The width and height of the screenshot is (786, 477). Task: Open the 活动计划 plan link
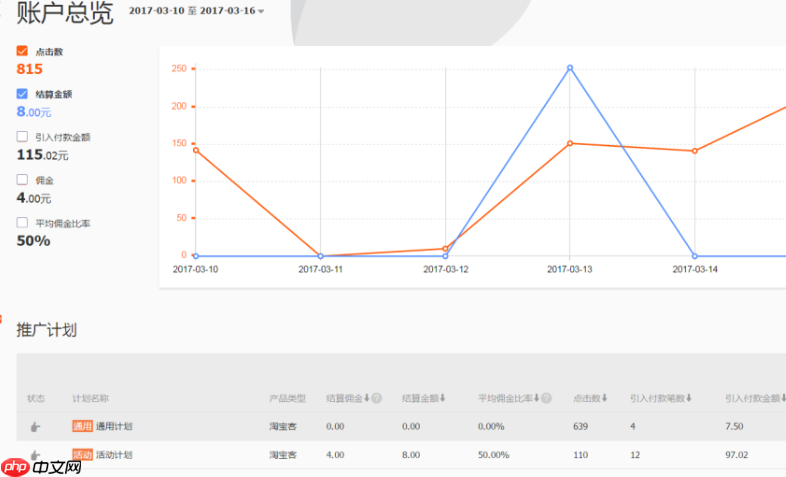tap(113, 455)
